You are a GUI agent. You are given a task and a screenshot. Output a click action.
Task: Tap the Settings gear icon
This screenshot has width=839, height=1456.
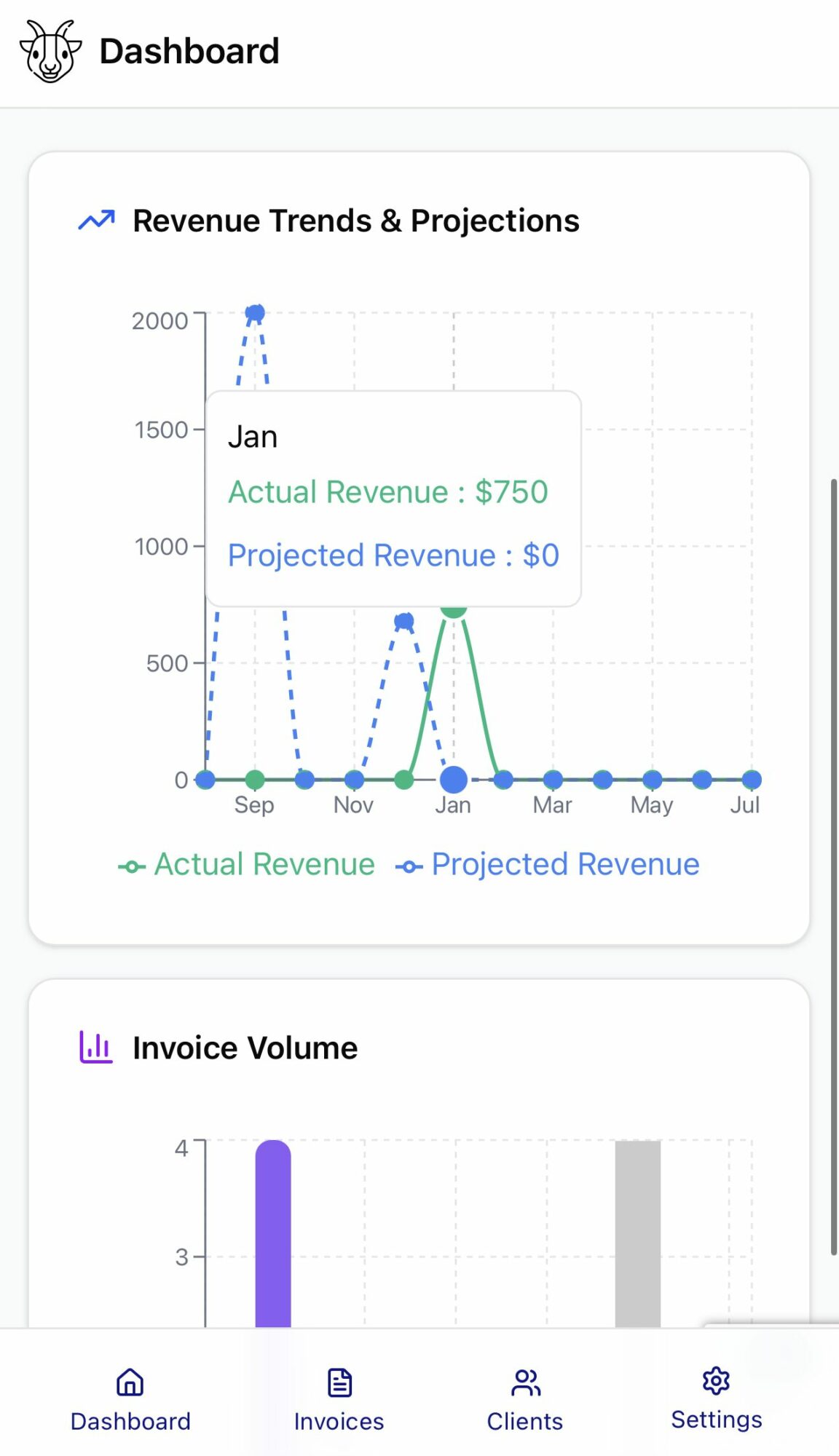716,1380
